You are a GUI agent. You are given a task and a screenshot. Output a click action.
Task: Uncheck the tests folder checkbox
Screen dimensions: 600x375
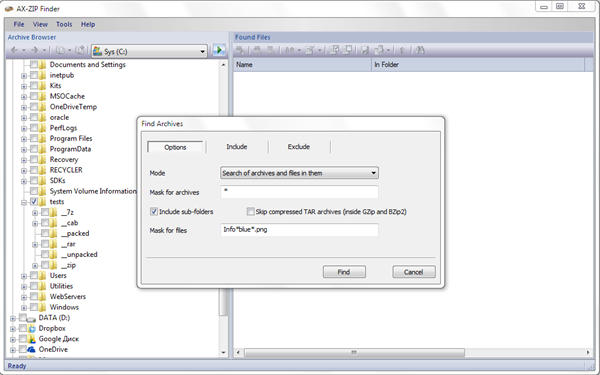click(34, 201)
